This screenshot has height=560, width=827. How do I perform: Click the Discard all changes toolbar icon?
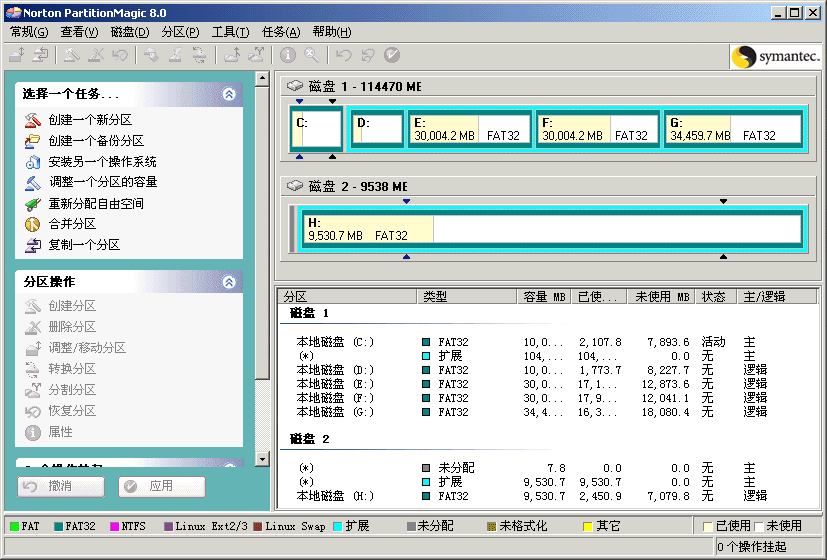click(368, 55)
